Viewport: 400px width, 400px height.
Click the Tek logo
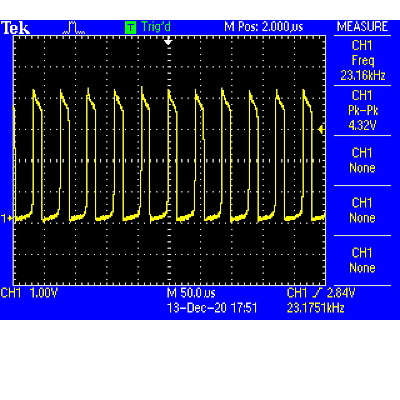click(x=16, y=28)
